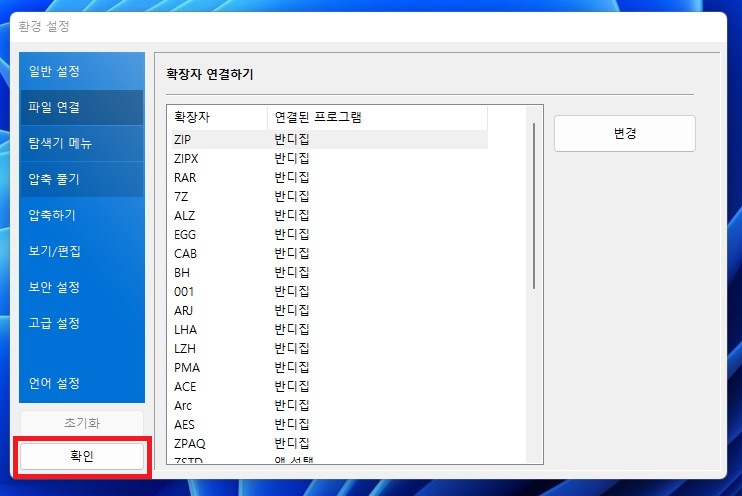Select the ZIP extension row
742x496 pixels.
pyautogui.click(x=330, y=140)
